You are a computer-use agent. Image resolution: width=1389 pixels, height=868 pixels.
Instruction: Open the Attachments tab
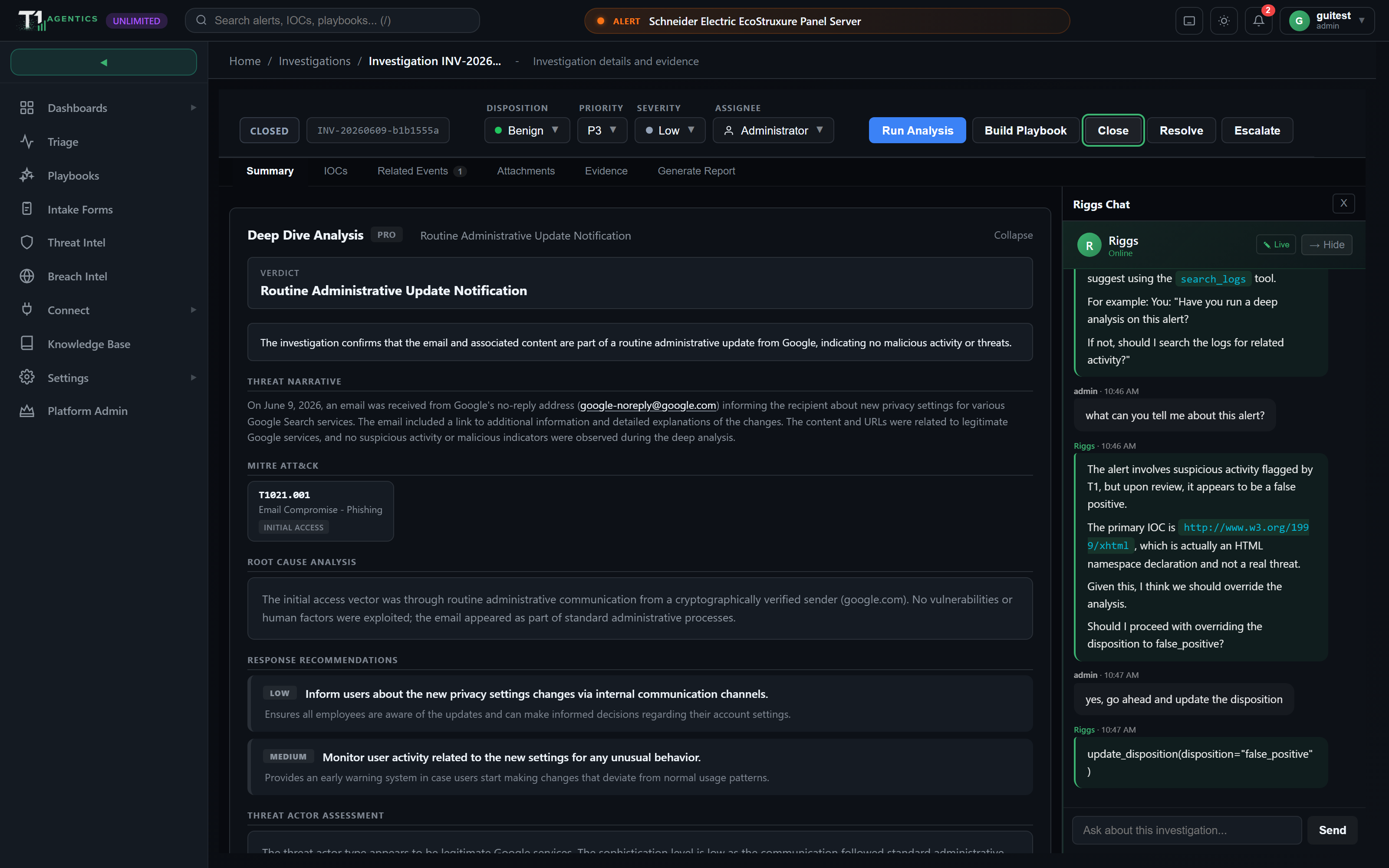[x=526, y=171]
